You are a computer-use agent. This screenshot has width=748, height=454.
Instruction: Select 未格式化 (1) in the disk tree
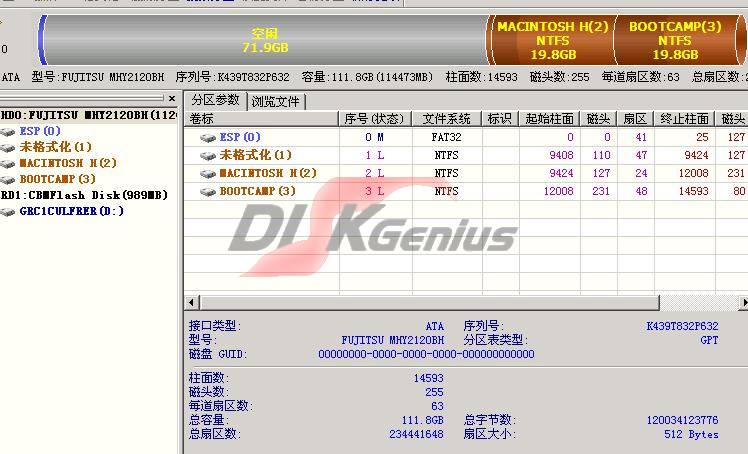tap(55, 147)
